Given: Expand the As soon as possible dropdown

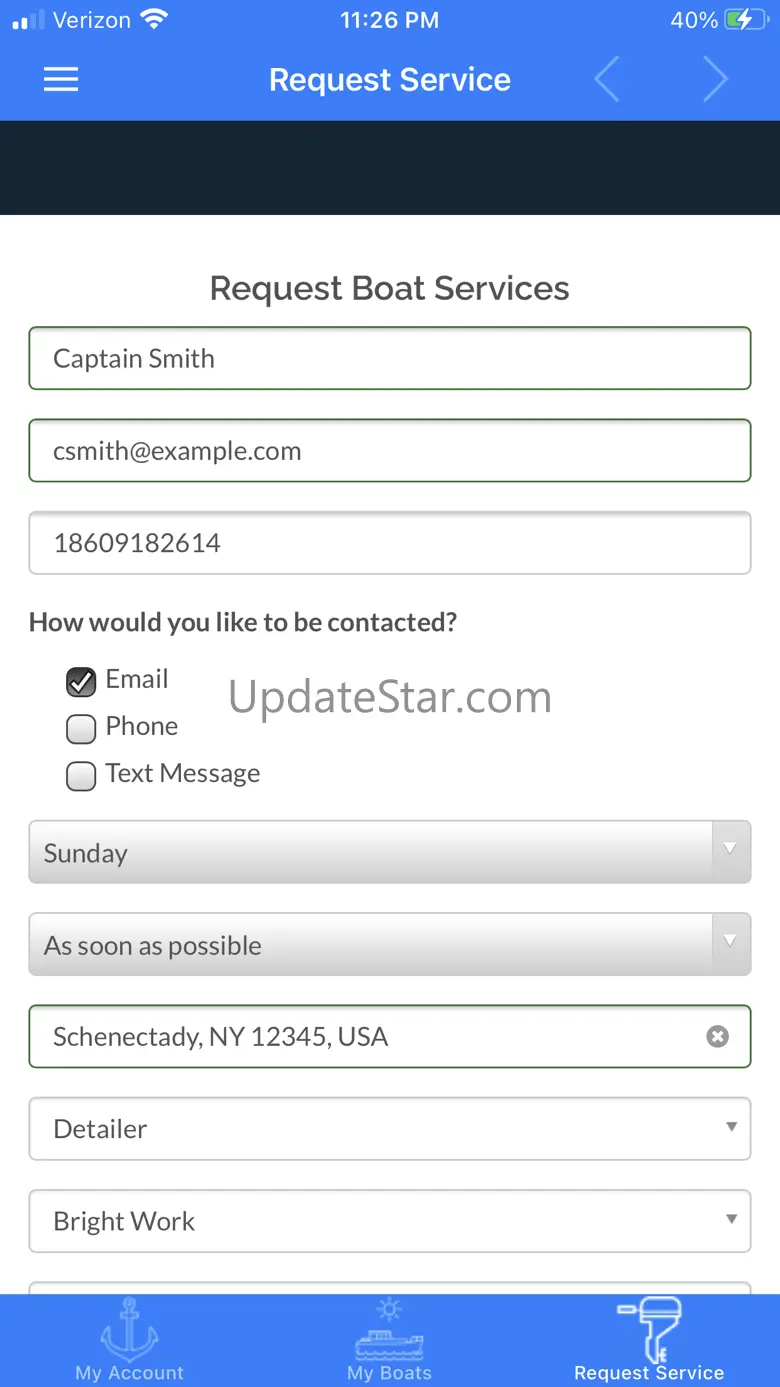Looking at the screenshot, I should pos(390,945).
